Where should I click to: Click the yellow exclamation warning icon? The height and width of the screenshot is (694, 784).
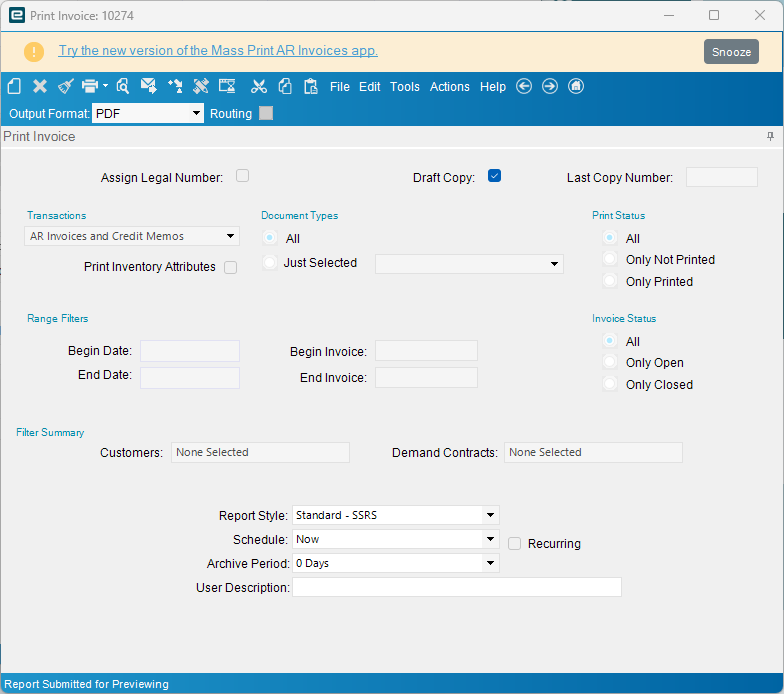[34, 52]
